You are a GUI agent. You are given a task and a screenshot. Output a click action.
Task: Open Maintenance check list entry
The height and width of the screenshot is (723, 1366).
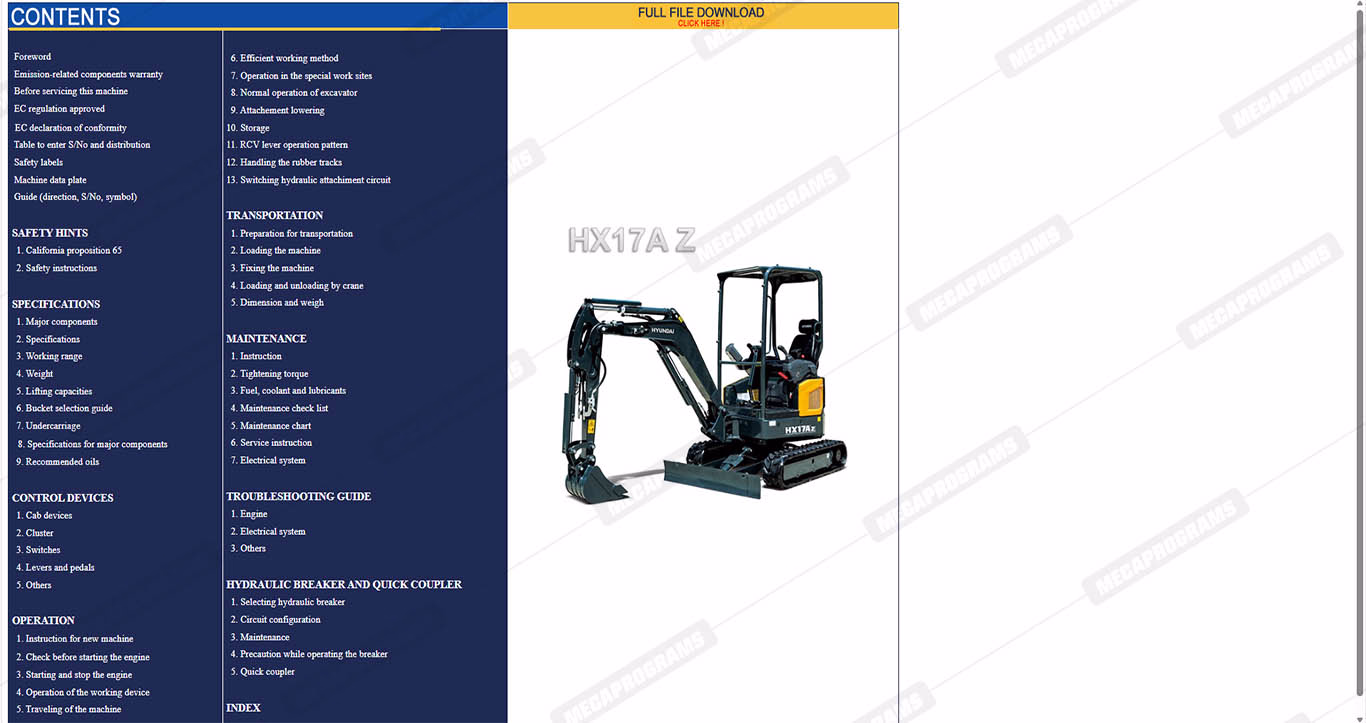(x=283, y=409)
